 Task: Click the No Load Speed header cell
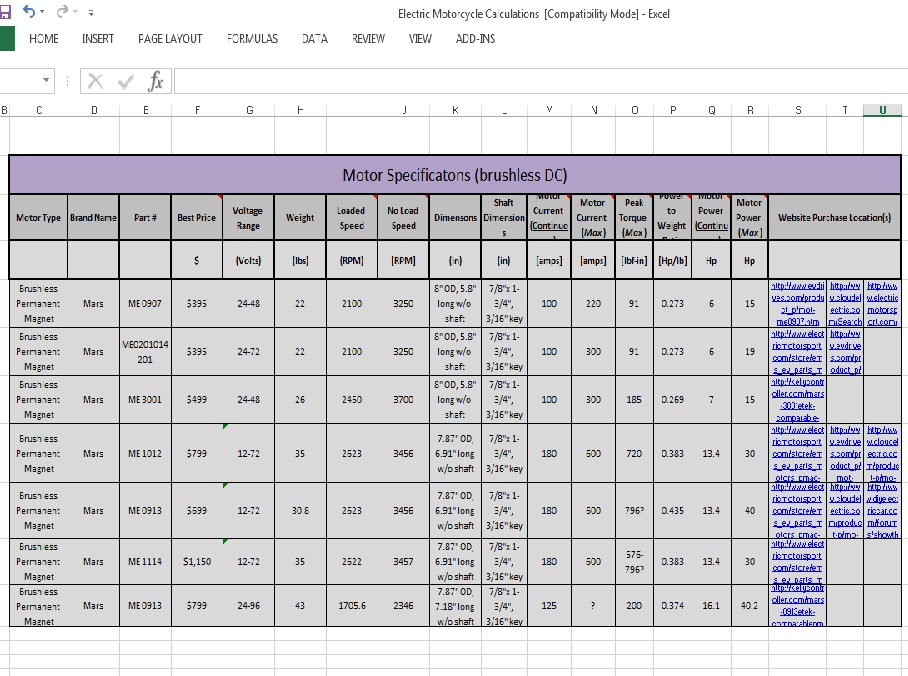tap(403, 218)
